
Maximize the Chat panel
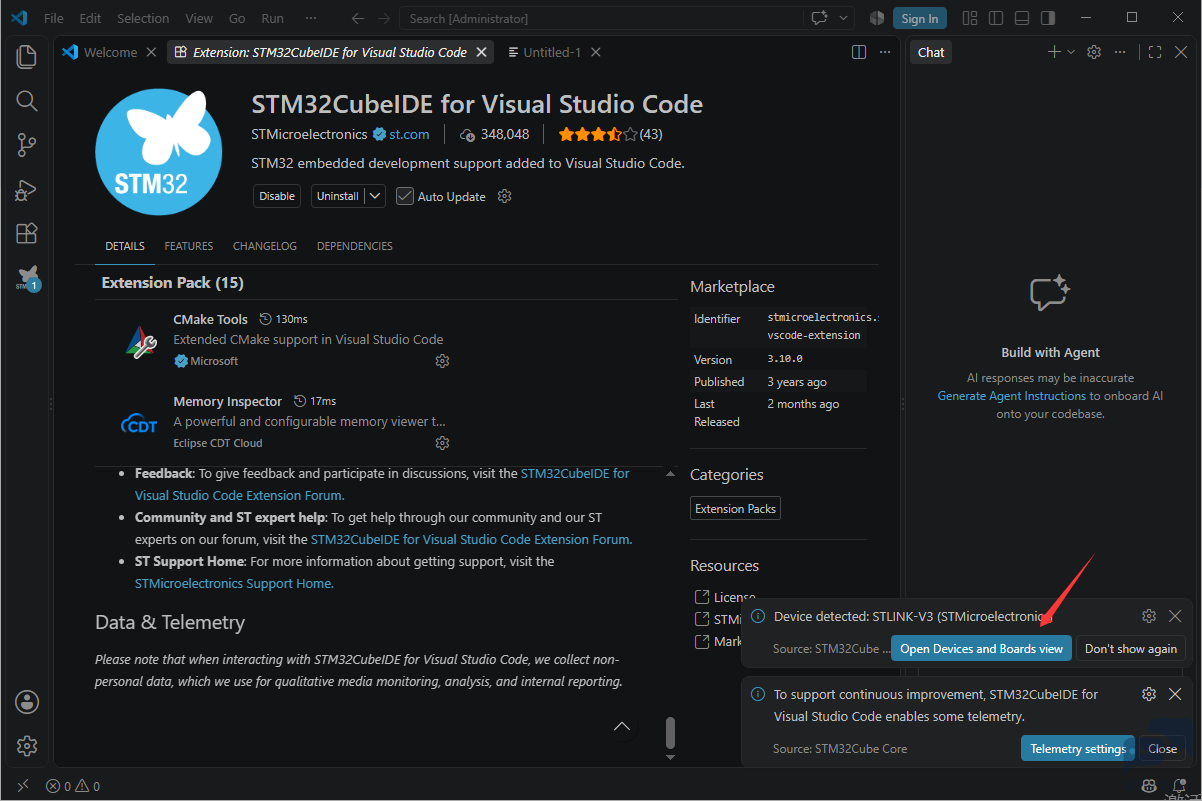point(1155,52)
